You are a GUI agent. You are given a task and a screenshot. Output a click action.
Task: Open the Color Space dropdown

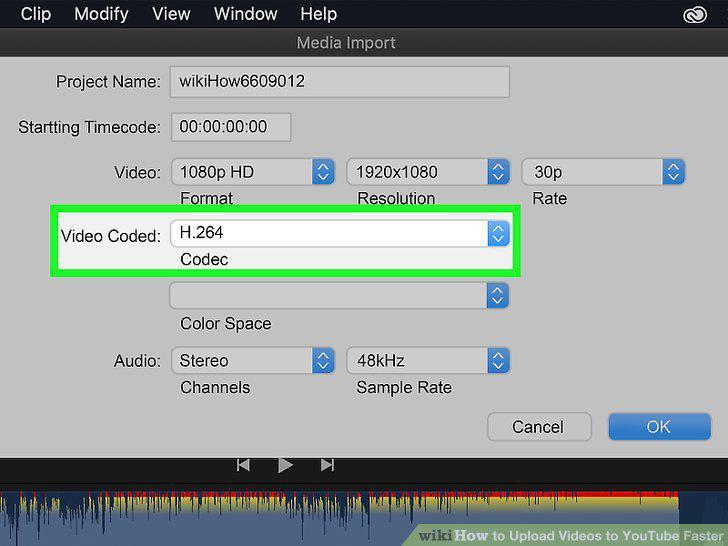tap(339, 295)
